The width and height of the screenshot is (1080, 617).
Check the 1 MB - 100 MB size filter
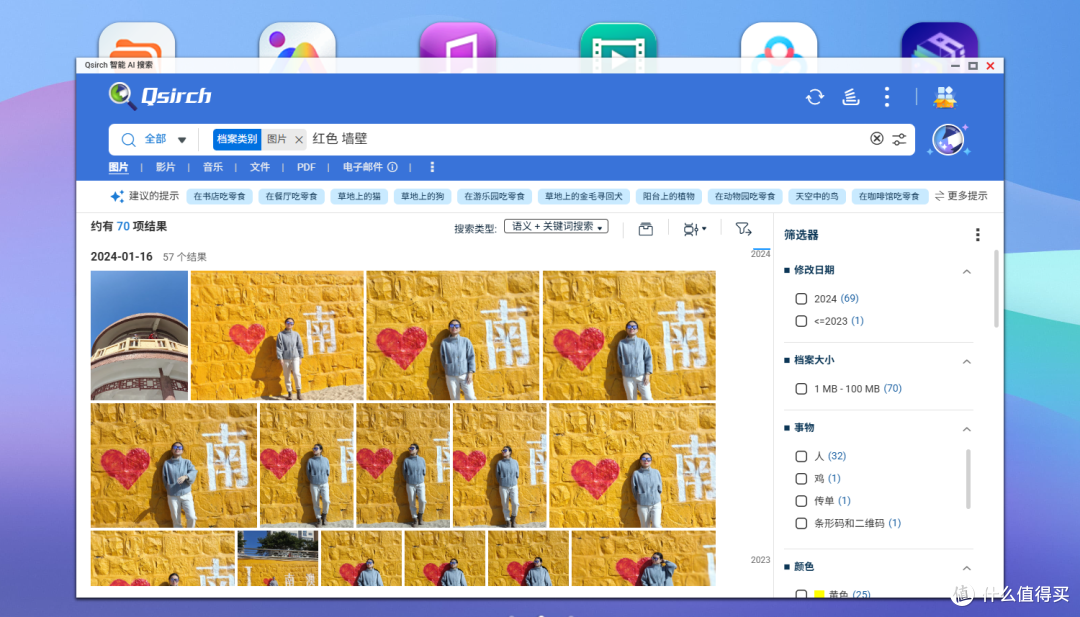(x=801, y=389)
